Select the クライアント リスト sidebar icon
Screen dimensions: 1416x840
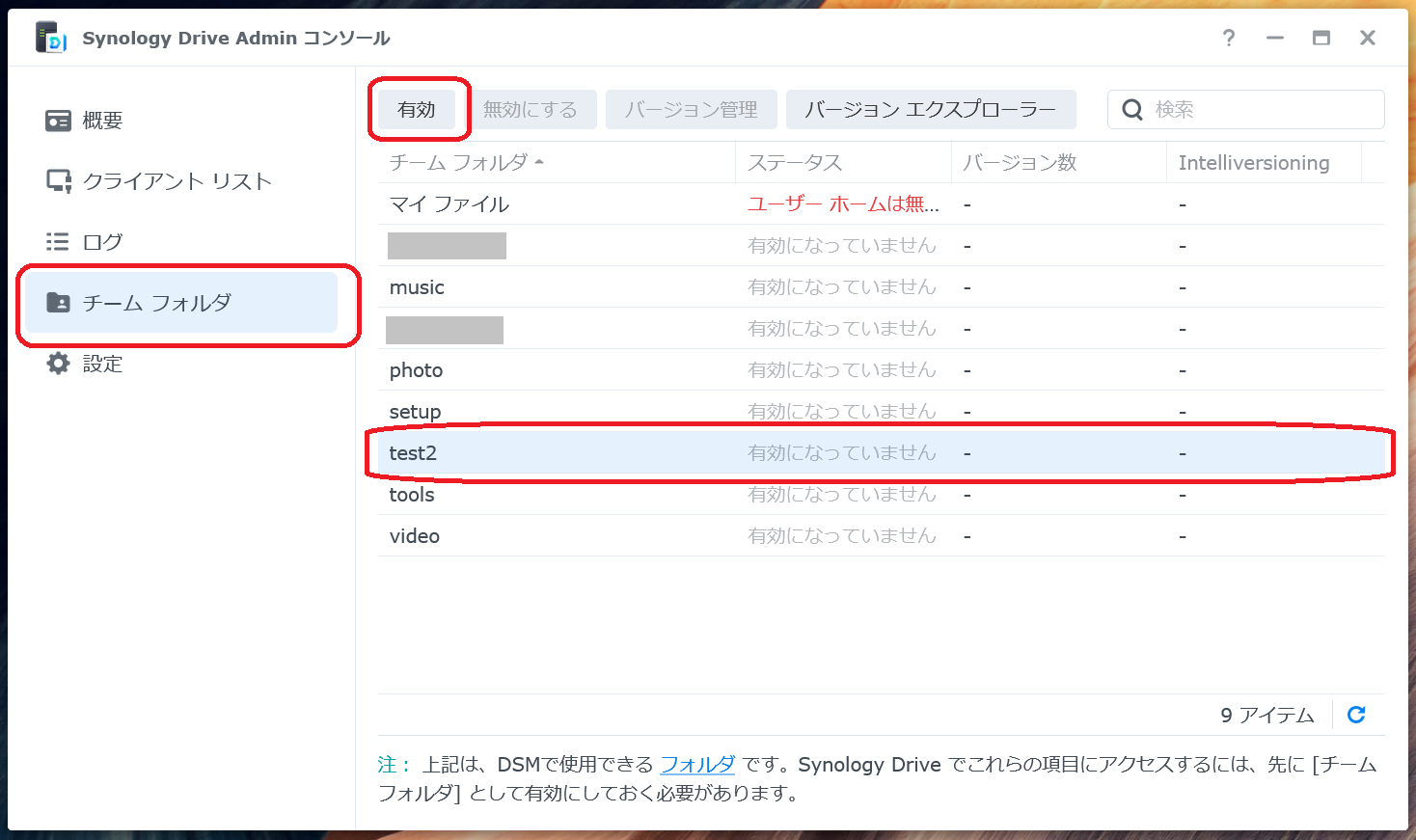(x=57, y=180)
